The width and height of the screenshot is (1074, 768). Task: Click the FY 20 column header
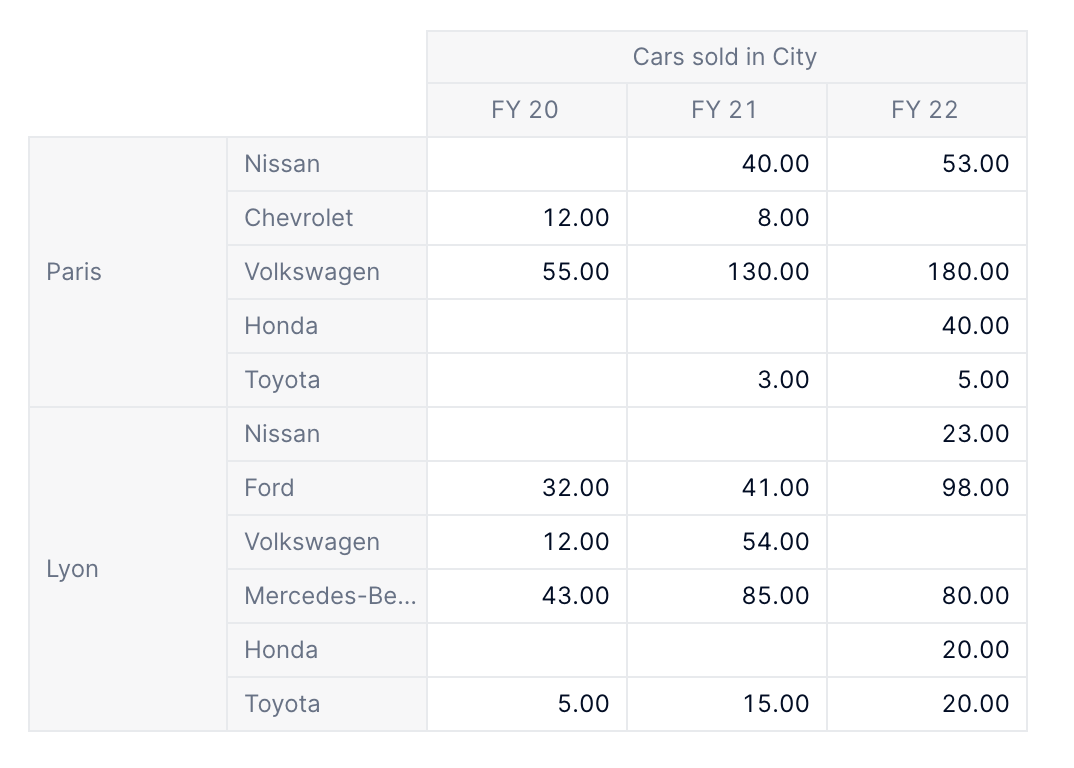click(x=526, y=110)
